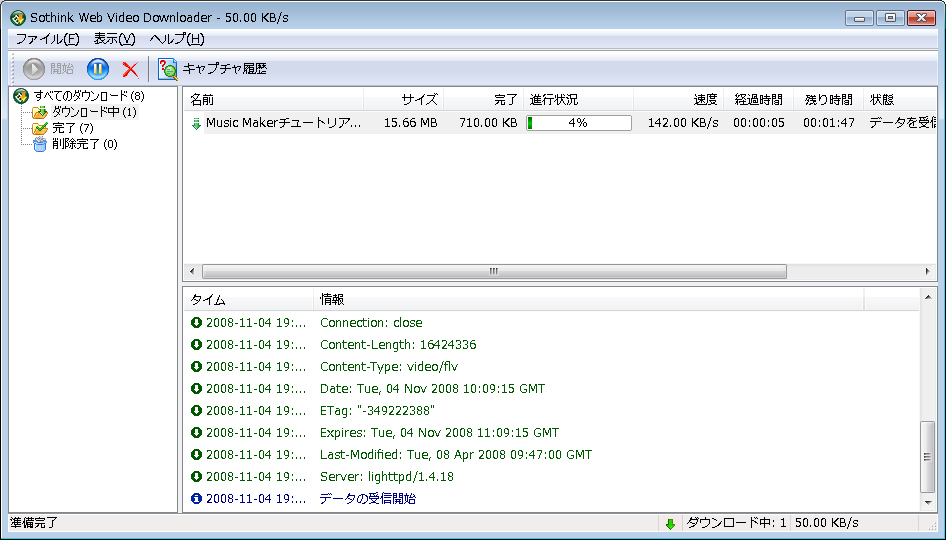Sort by the 名前 column header
Viewport: 946px width, 540px height.
click(x=273, y=100)
